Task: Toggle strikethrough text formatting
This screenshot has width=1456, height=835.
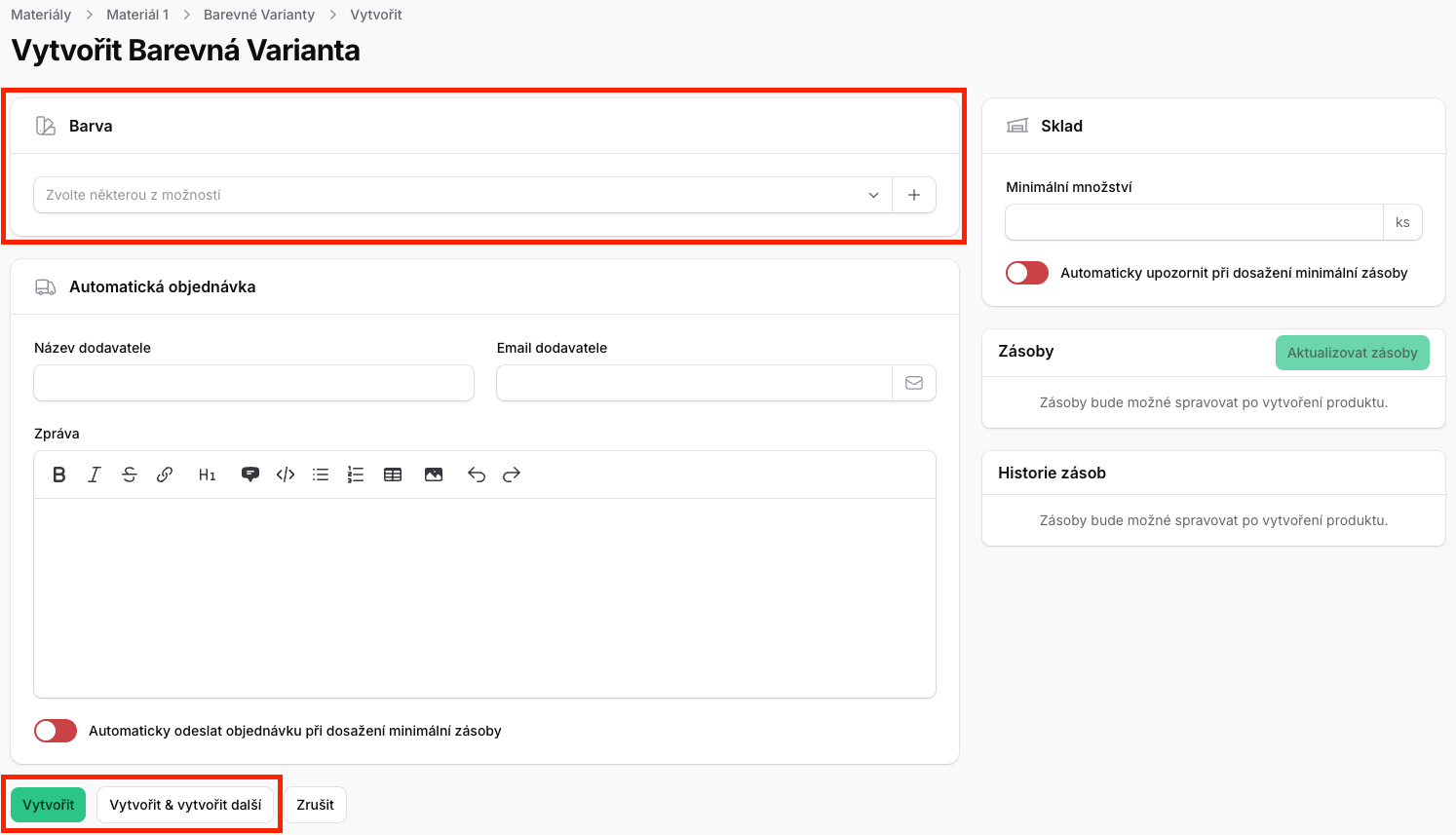Action: click(130, 474)
